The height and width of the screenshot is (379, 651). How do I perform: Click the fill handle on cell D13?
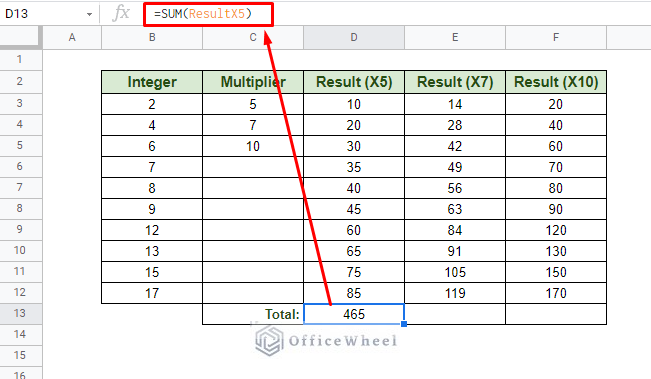pyautogui.click(x=404, y=324)
